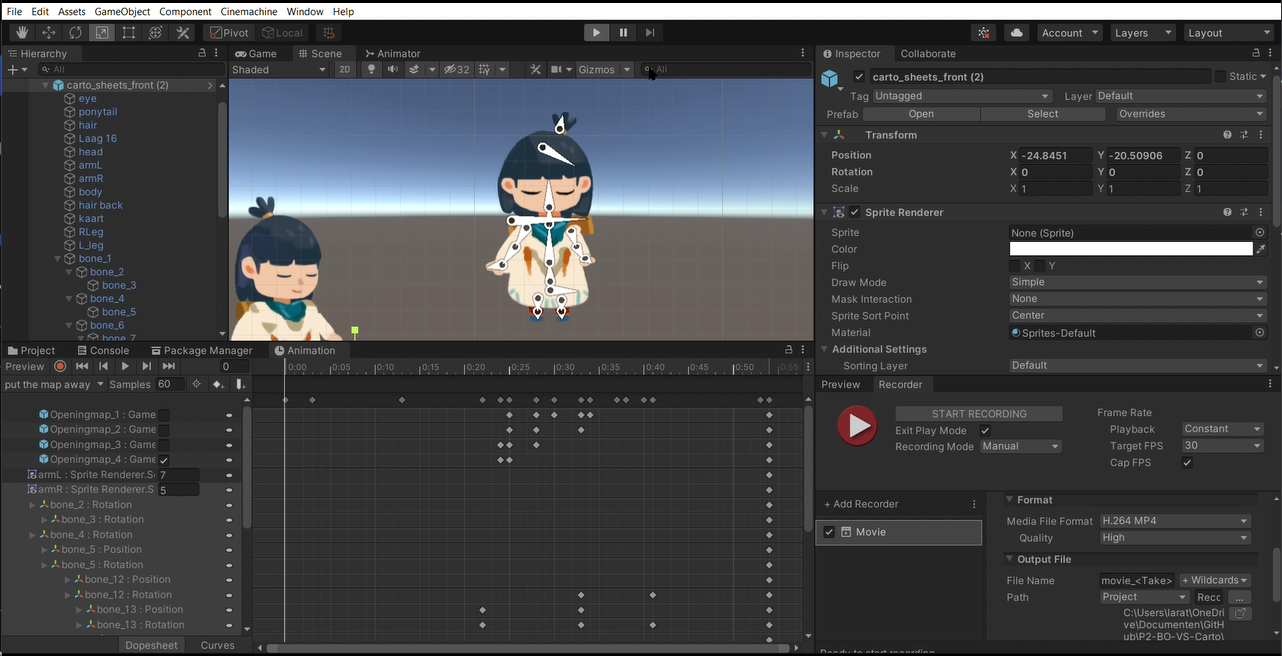Select the Hand tool in toolbar
The image size is (1282, 656).
coord(21,33)
